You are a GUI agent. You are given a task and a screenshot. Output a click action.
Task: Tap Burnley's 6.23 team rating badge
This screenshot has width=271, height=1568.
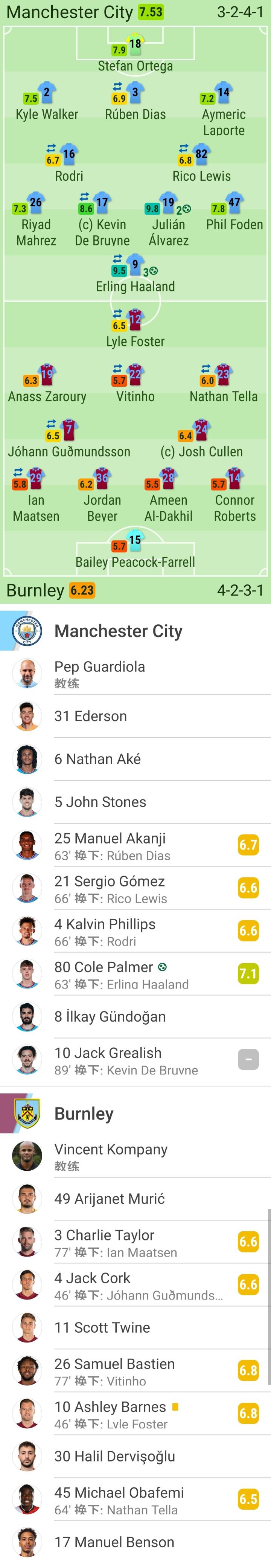tap(82, 590)
